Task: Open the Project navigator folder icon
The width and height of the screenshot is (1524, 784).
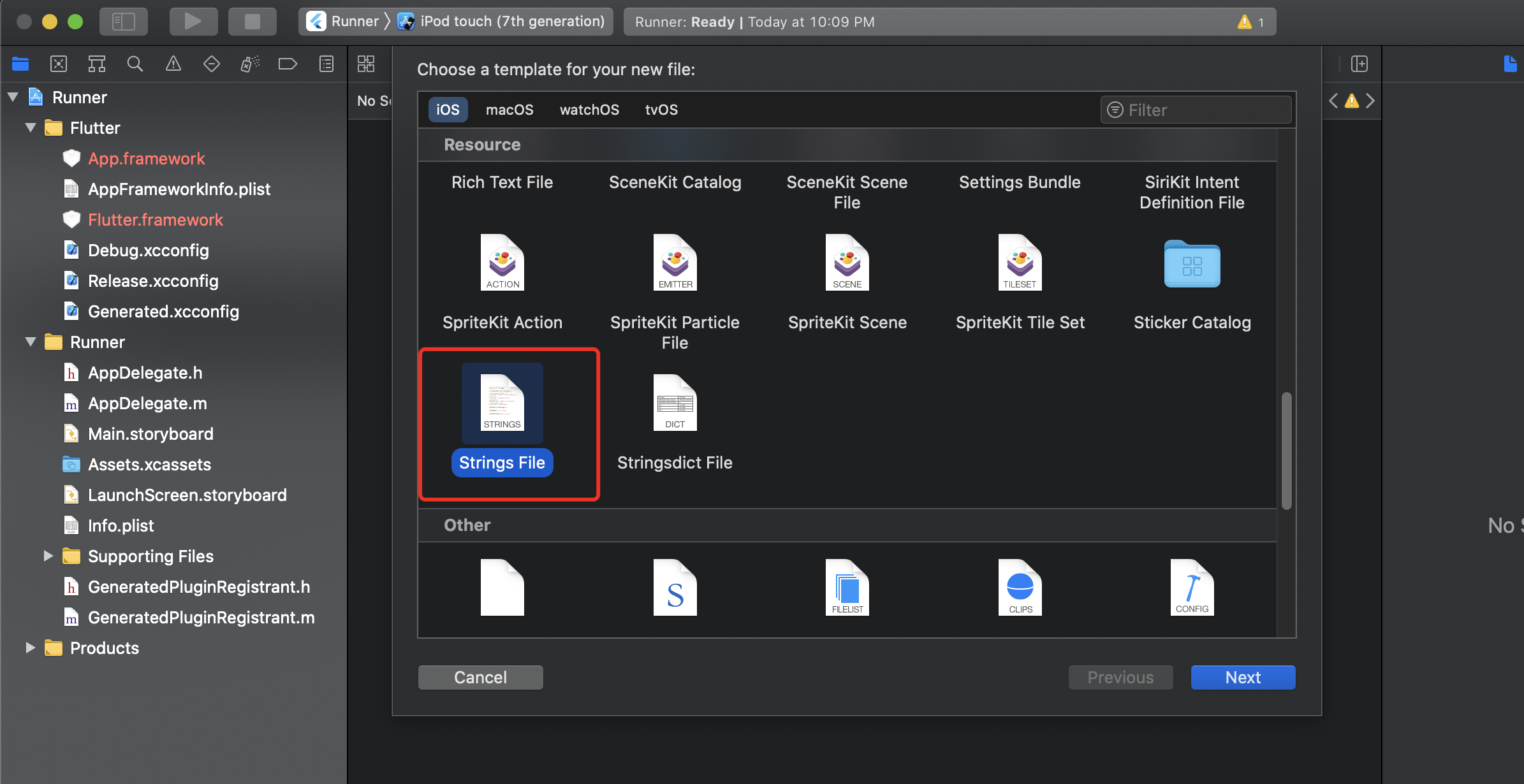Action: point(20,64)
